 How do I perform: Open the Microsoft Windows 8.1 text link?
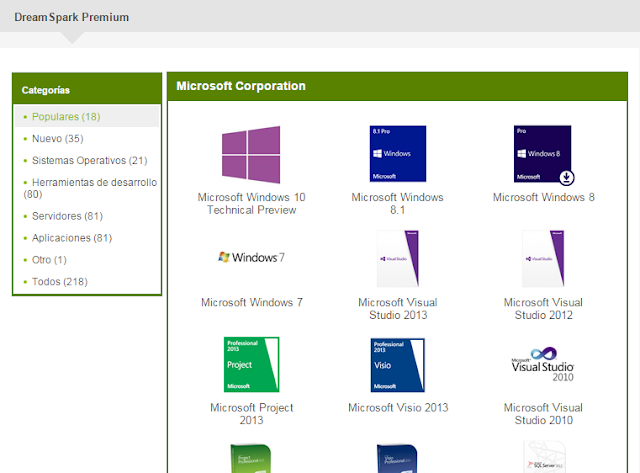click(x=397, y=203)
